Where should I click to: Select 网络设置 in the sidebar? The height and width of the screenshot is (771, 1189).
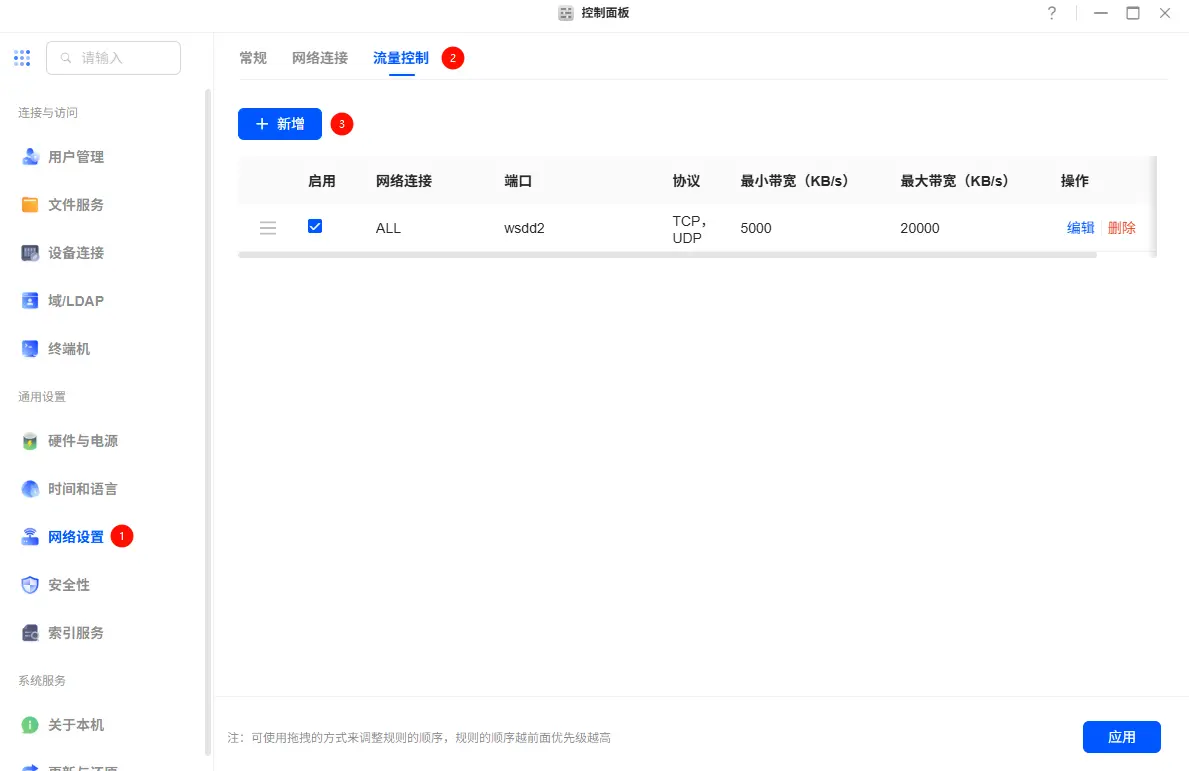[76, 537]
